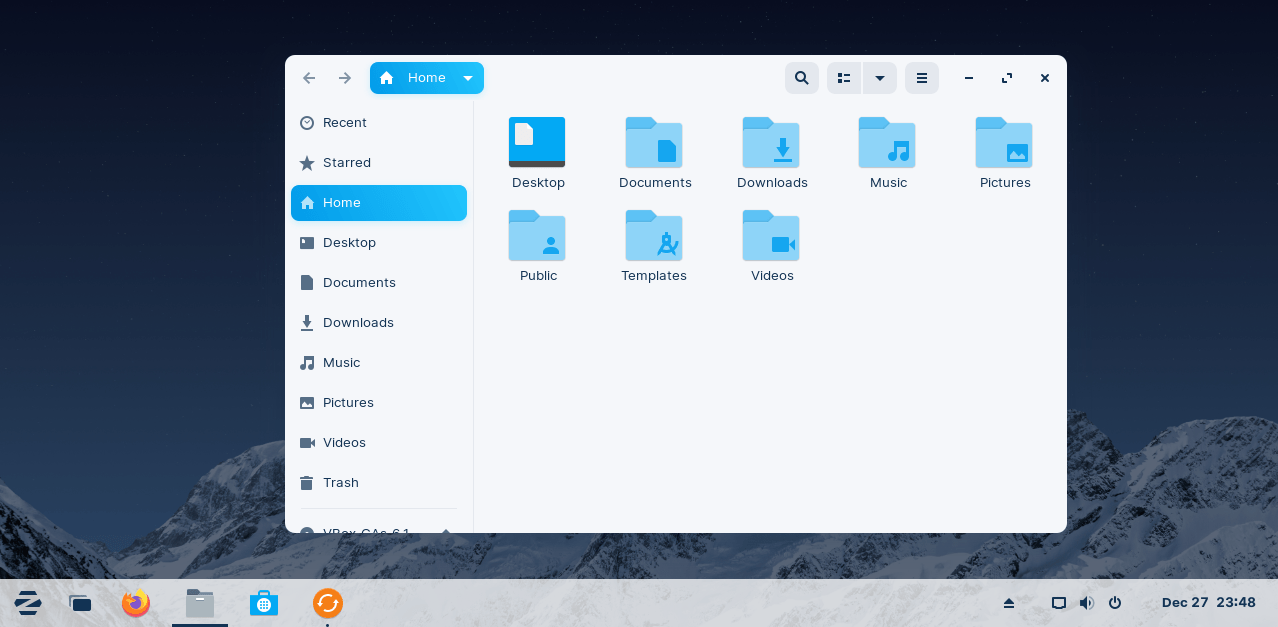Open the view sorting dropdown arrow
Viewport: 1278px width, 627px height.
(x=879, y=77)
